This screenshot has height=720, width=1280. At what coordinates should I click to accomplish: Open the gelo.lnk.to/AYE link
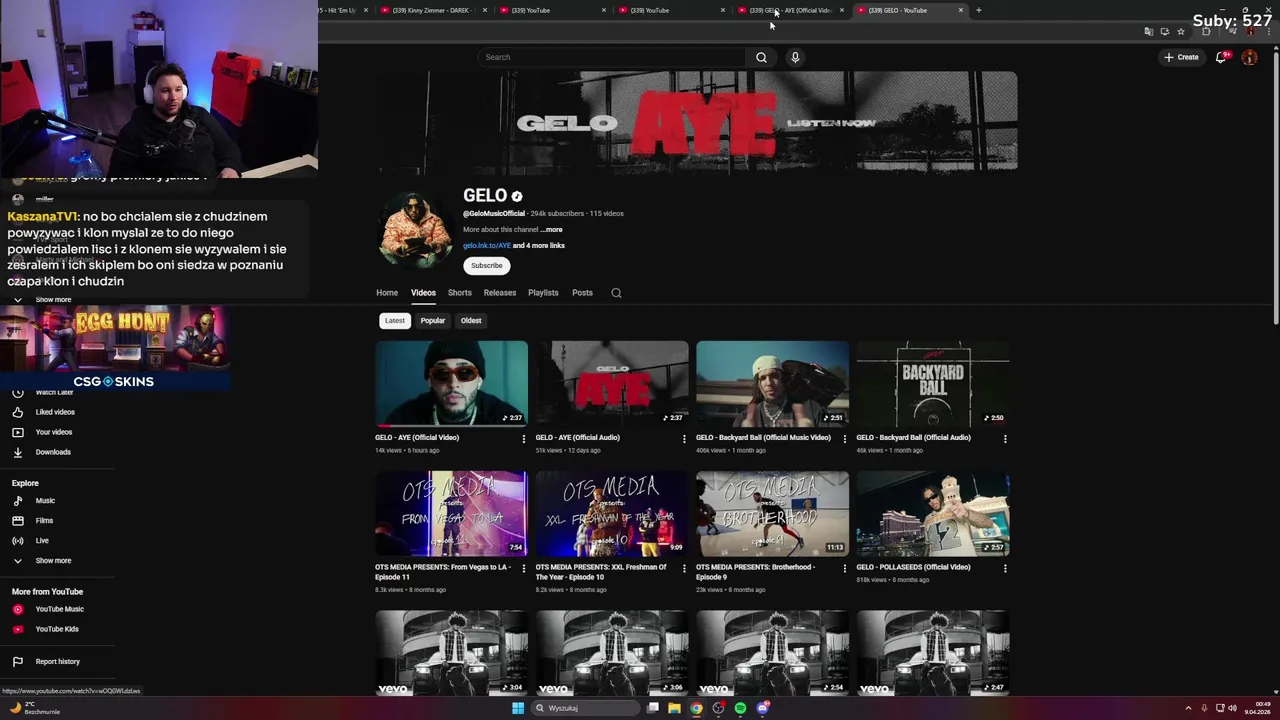487,246
